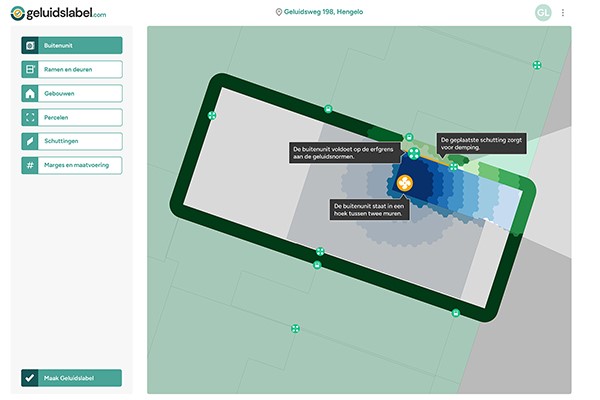
Task: Select the move marker at bottom-left of map
Action: click(x=295, y=328)
